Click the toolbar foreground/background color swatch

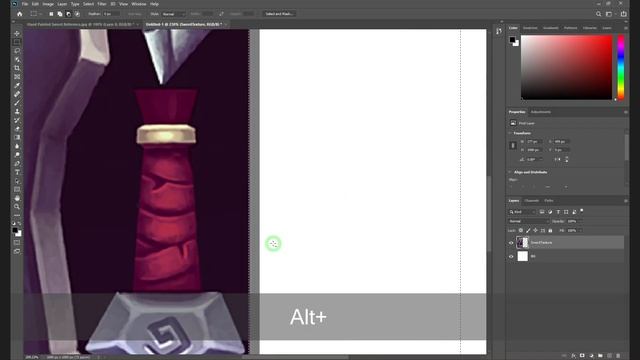coord(16,232)
